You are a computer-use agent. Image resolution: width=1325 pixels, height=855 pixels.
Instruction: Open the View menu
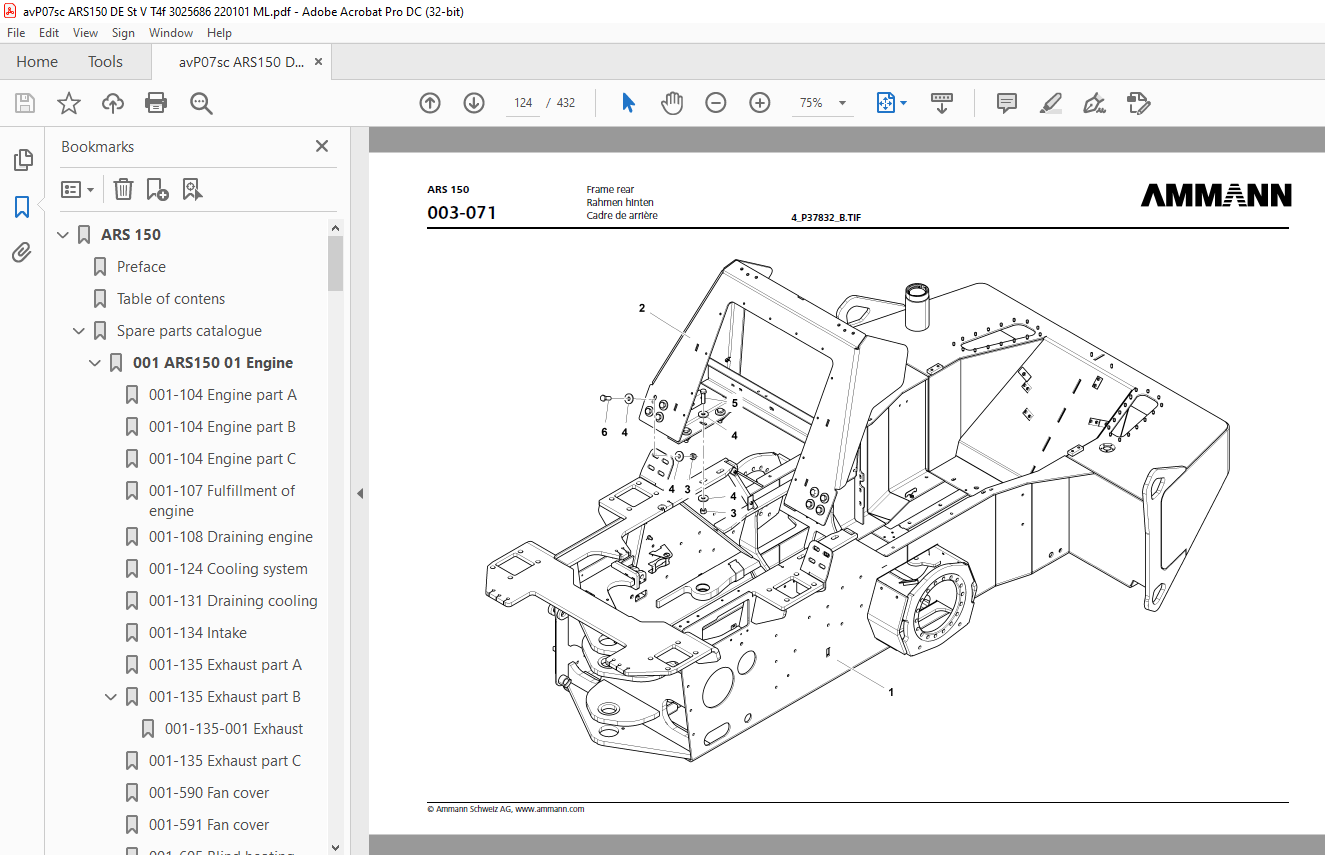pyautogui.click(x=85, y=33)
